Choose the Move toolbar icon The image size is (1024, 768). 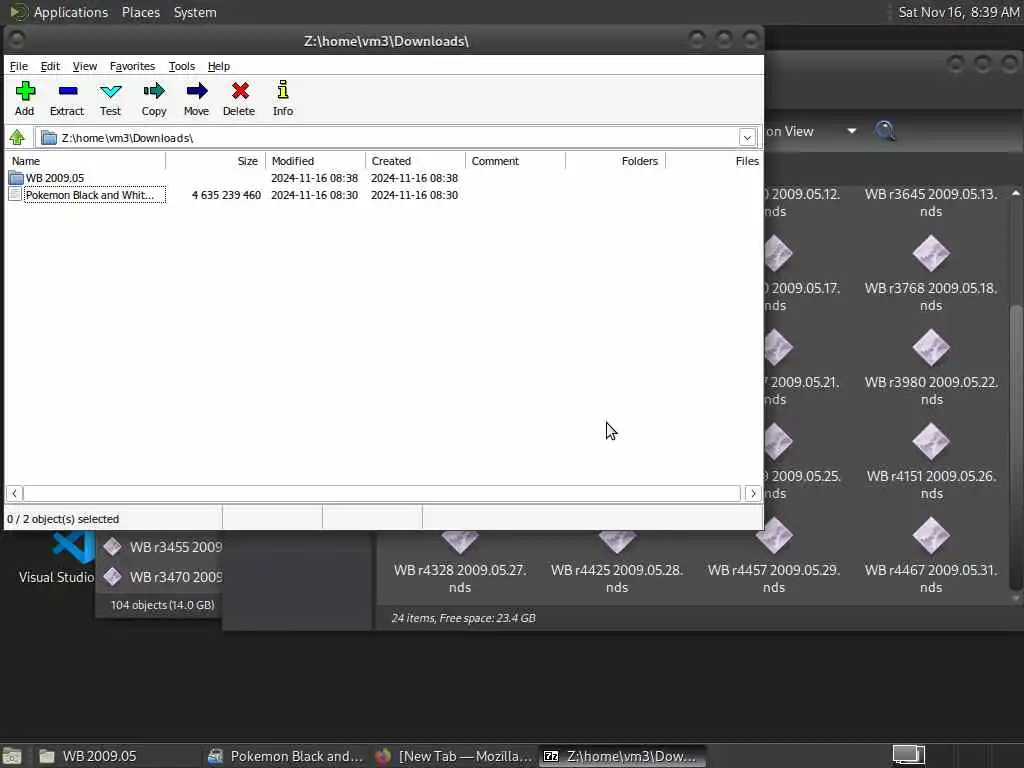[x=197, y=99]
